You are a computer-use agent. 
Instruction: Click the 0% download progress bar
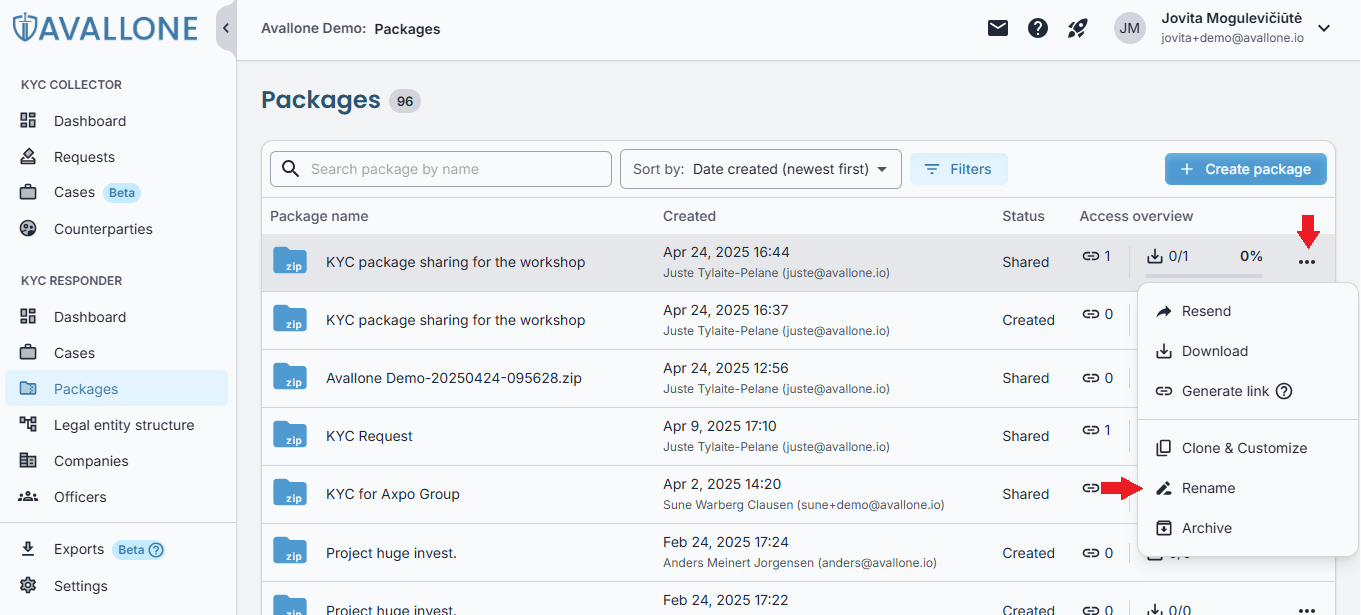pos(1204,276)
